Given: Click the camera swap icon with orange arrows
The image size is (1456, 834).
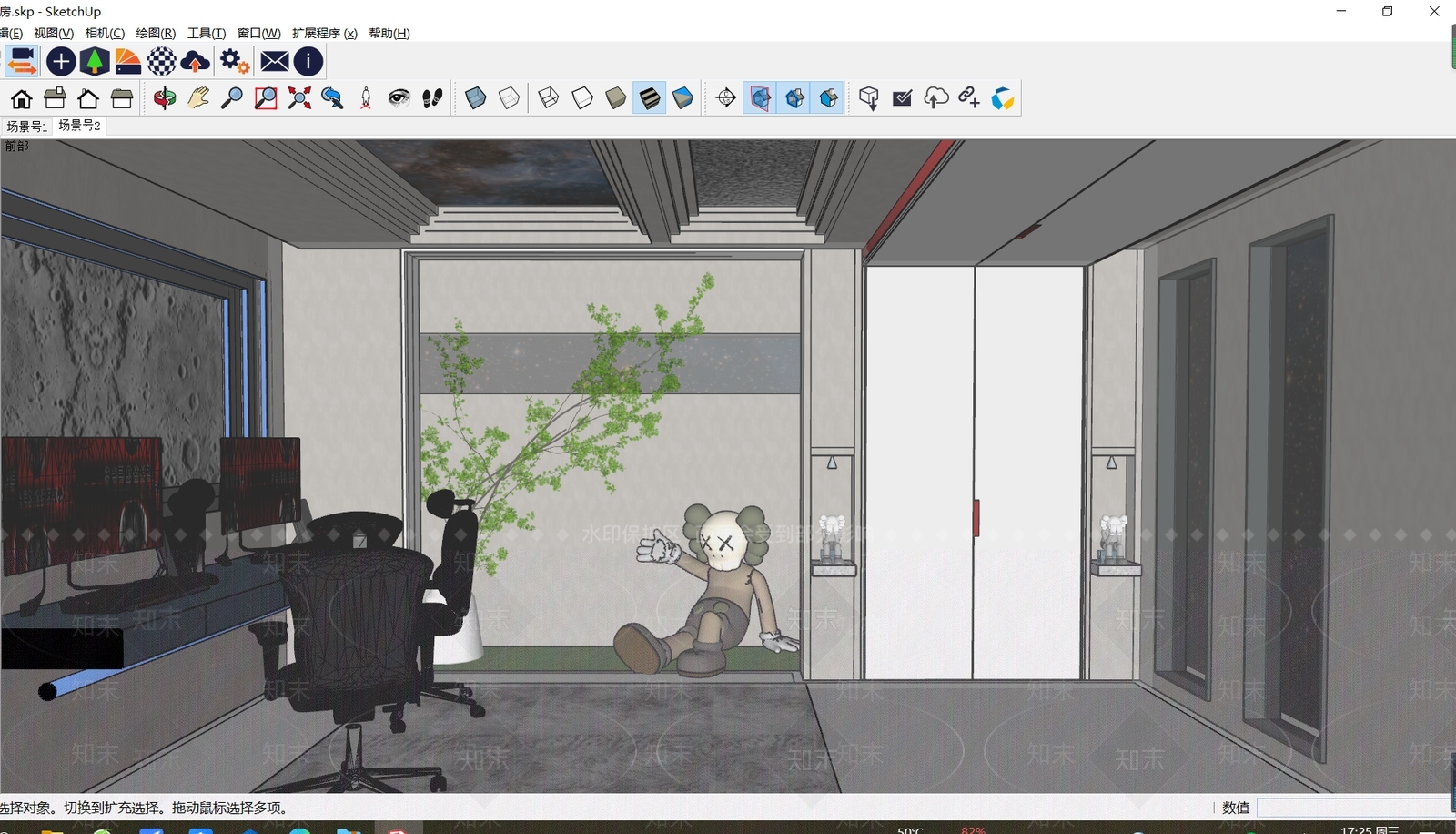Looking at the screenshot, I should (x=22, y=62).
